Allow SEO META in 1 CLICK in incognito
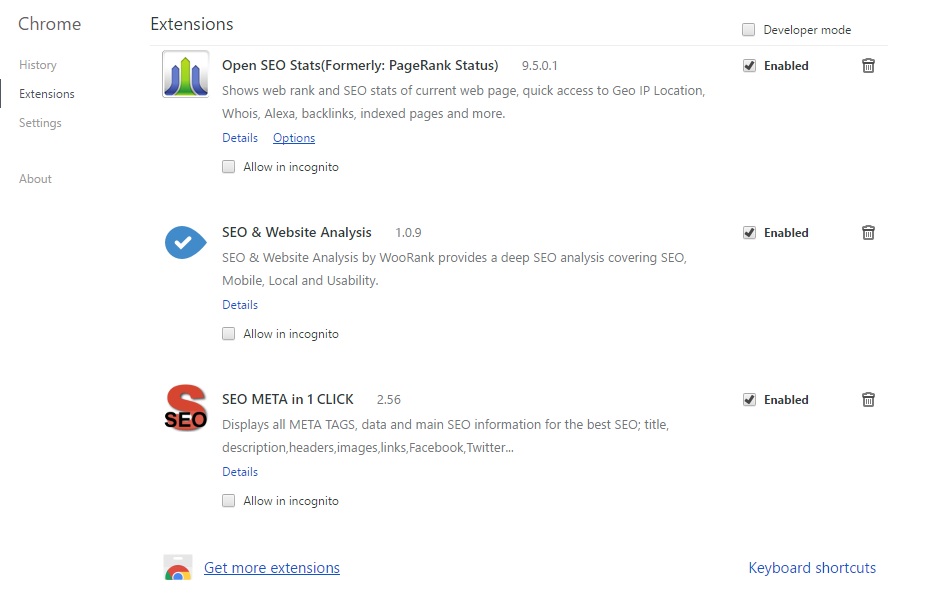Screen dimensions: 935x615 click(229, 501)
